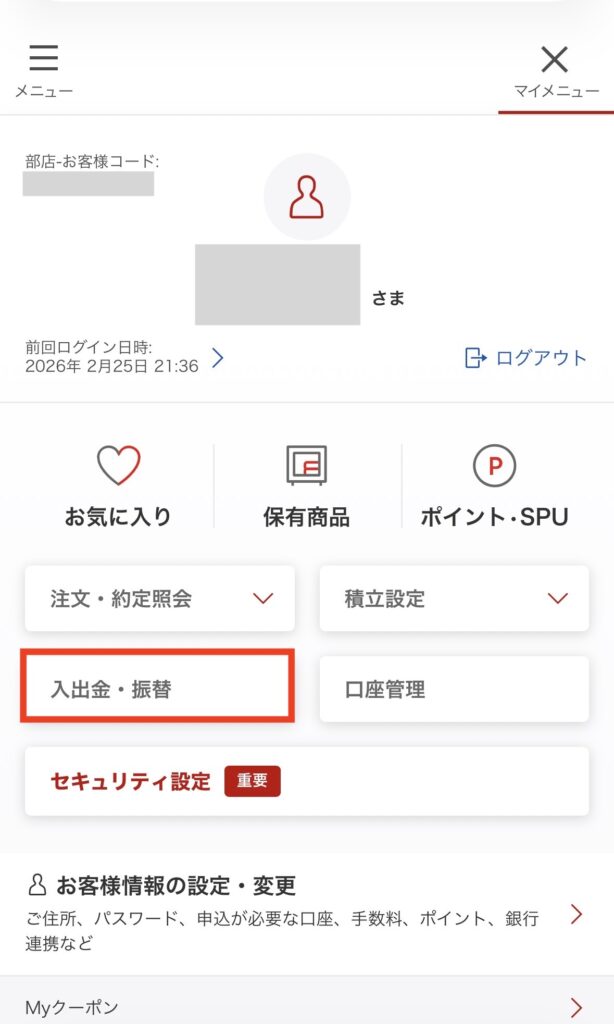Screen dimensions: 614x1024
Task: Open the hamburger メニュー icon
Action: (43, 58)
